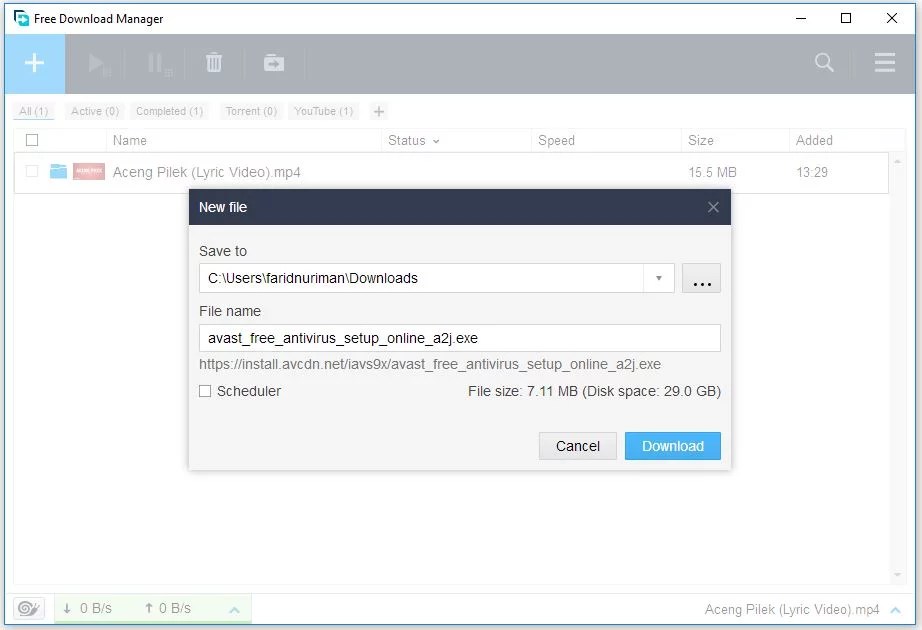Check the Aceng Pilek row checkbox
The height and width of the screenshot is (630, 922).
[32, 171]
